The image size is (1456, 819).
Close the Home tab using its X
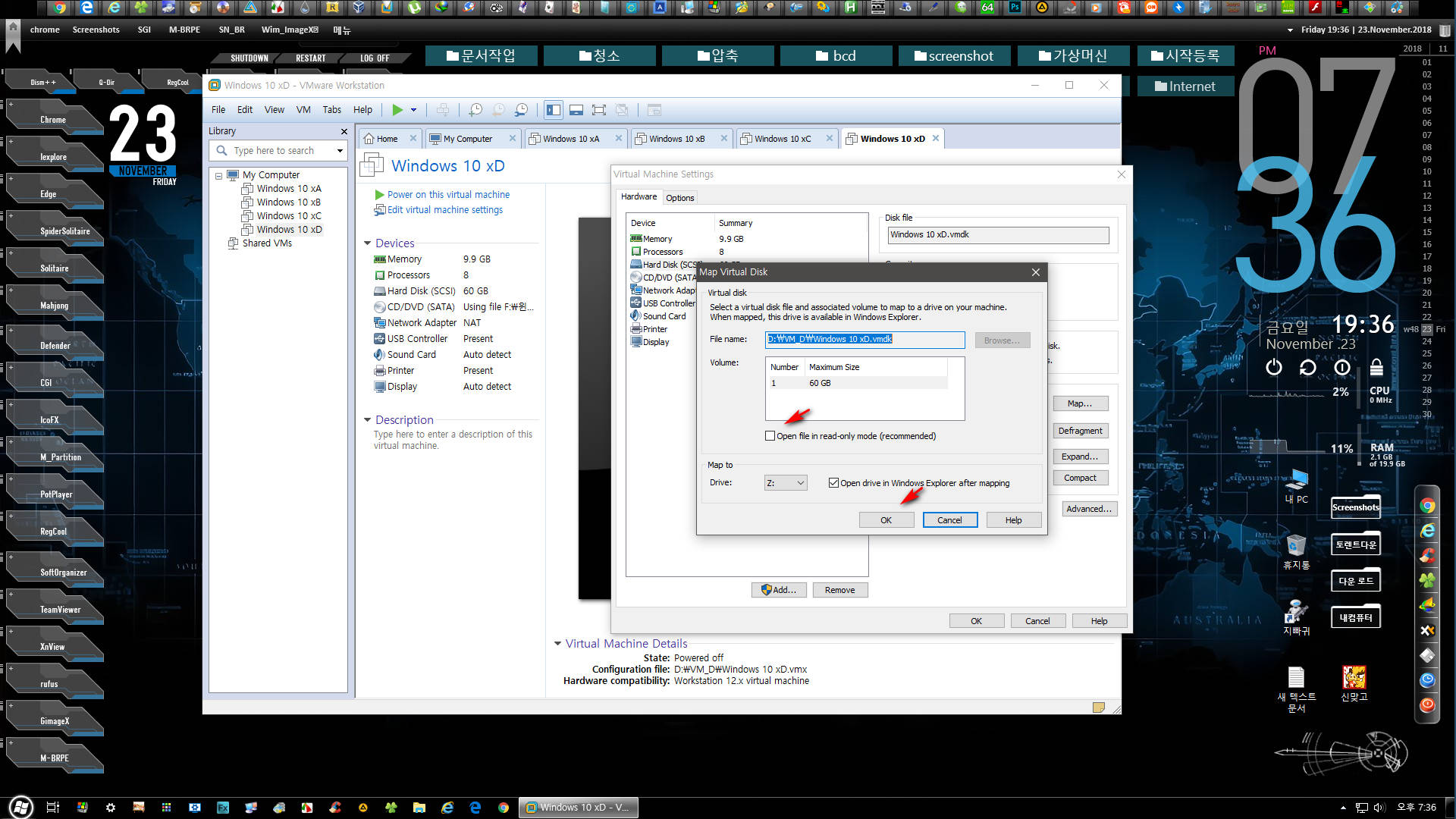point(413,138)
